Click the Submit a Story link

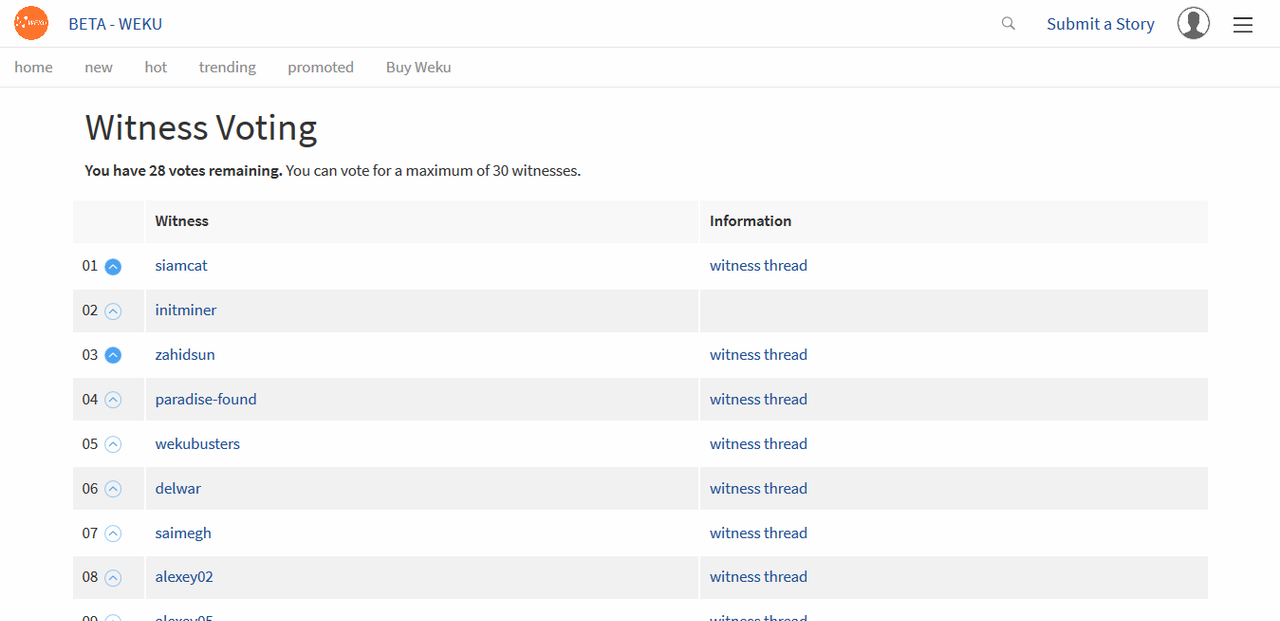(1100, 24)
